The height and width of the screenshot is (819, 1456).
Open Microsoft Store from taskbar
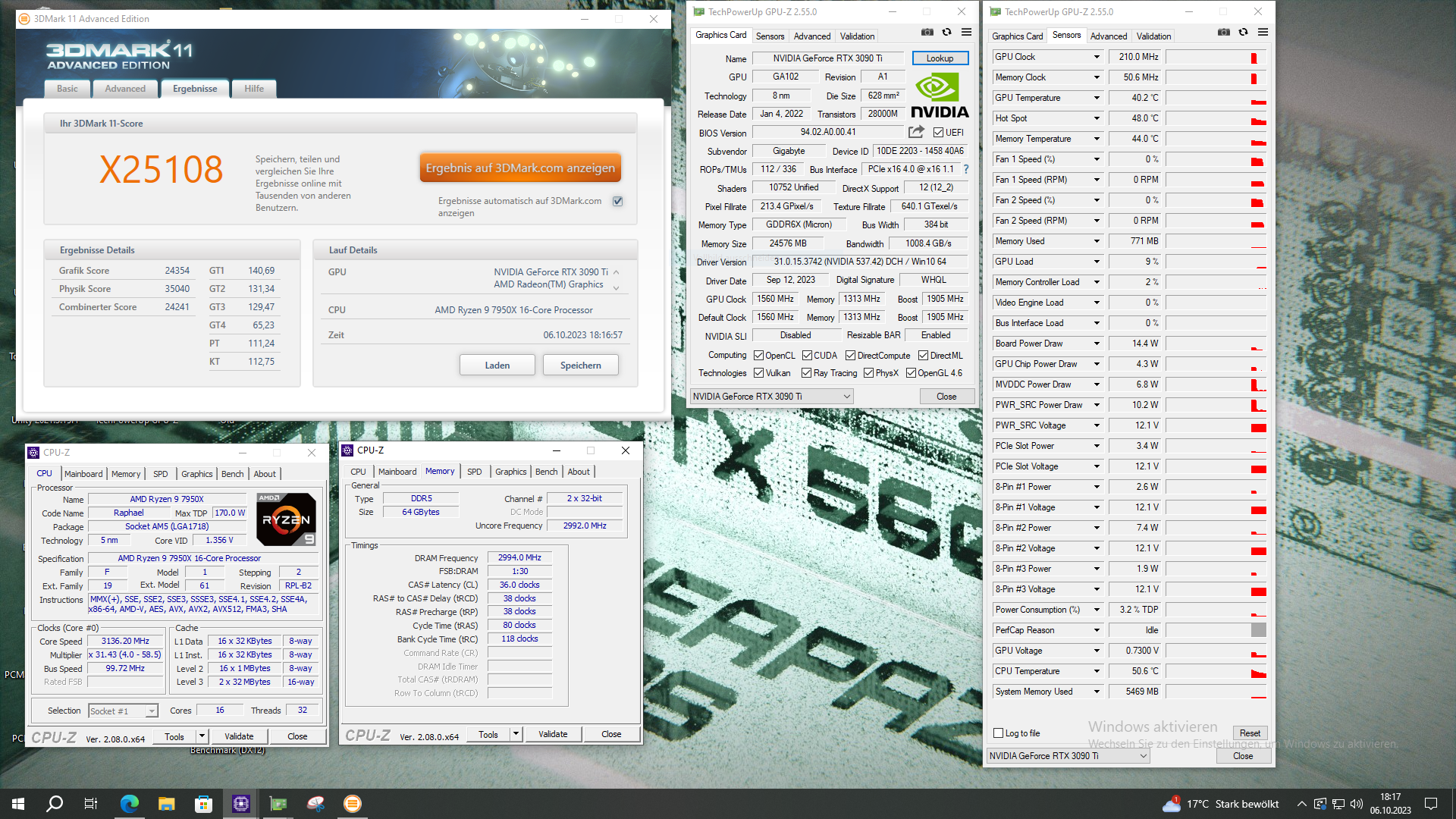(x=203, y=804)
